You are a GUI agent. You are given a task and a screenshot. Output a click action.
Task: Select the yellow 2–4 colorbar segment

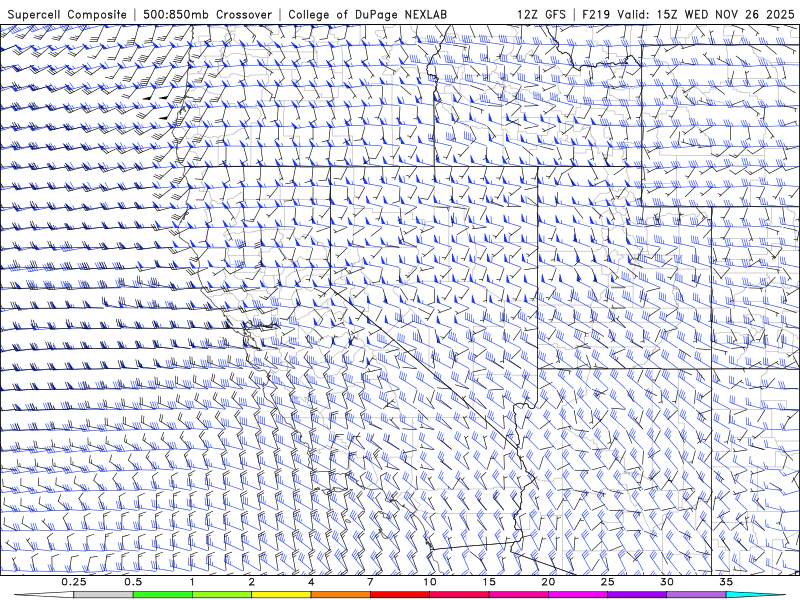click(x=281, y=595)
